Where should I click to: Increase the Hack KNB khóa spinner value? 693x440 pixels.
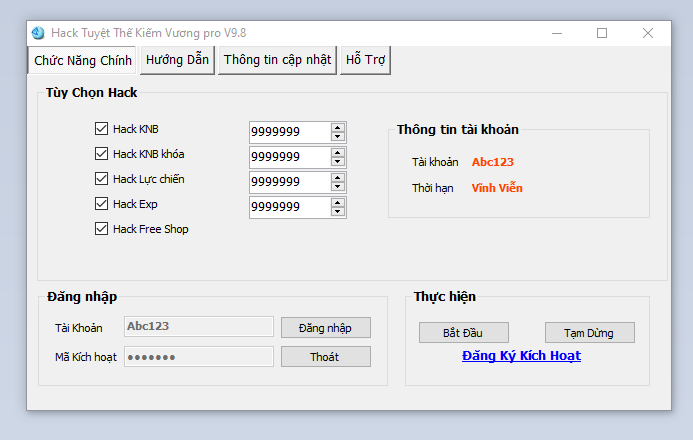pos(338,153)
